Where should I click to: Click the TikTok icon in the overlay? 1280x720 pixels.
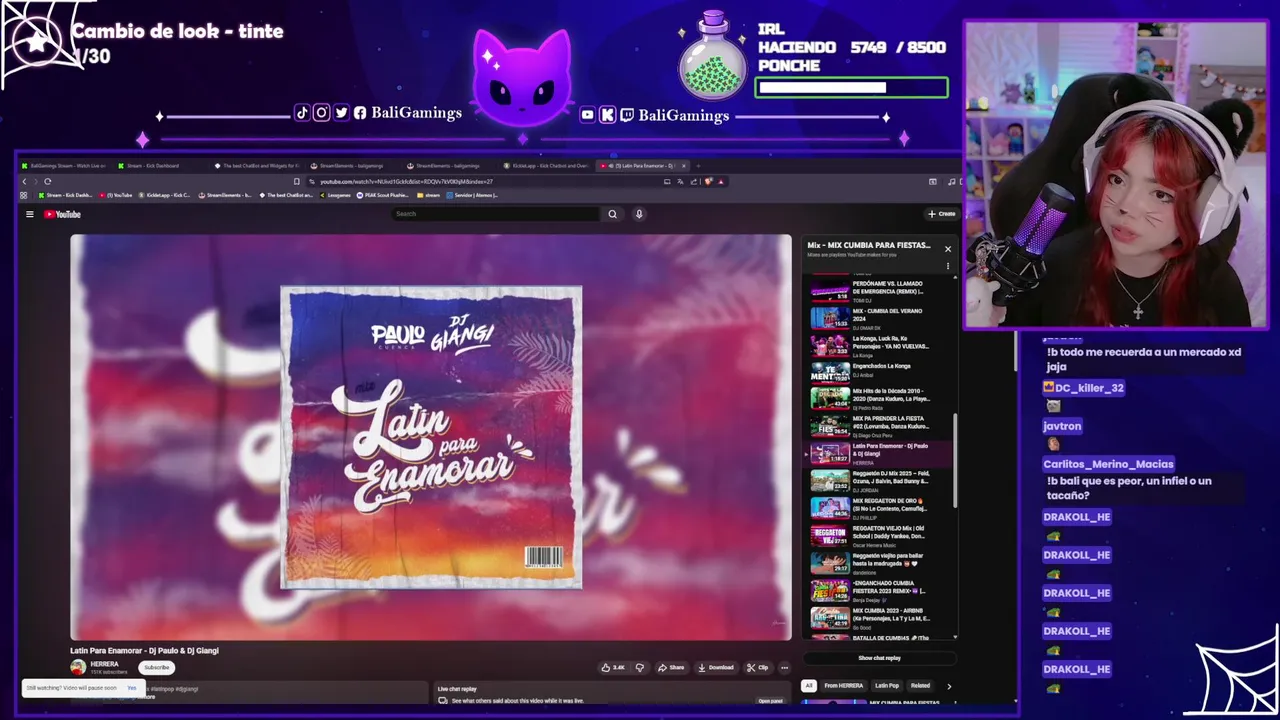pos(302,113)
